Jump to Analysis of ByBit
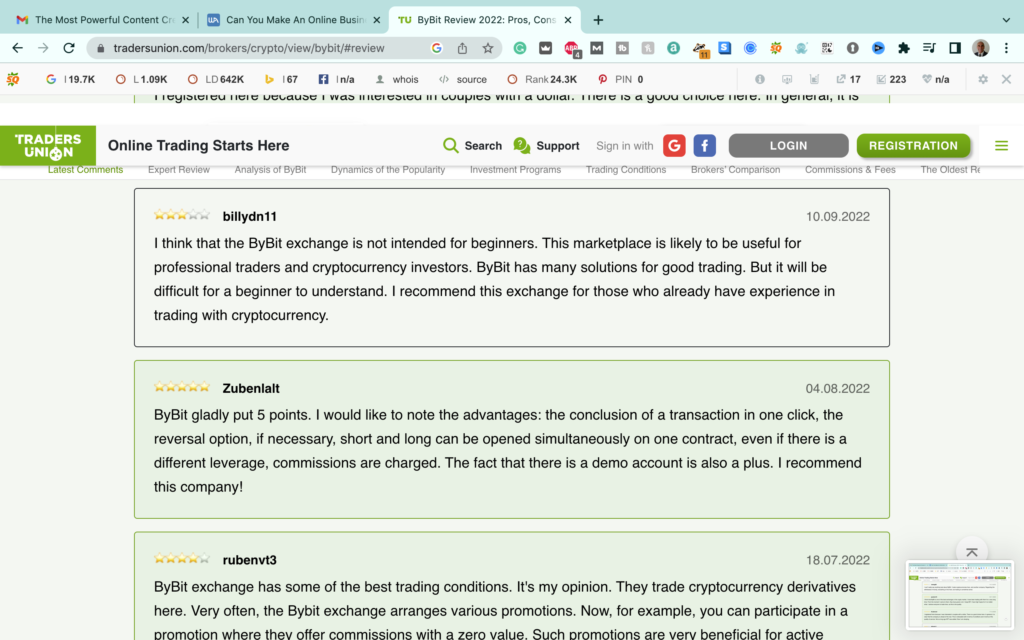This screenshot has width=1024, height=640. (270, 170)
